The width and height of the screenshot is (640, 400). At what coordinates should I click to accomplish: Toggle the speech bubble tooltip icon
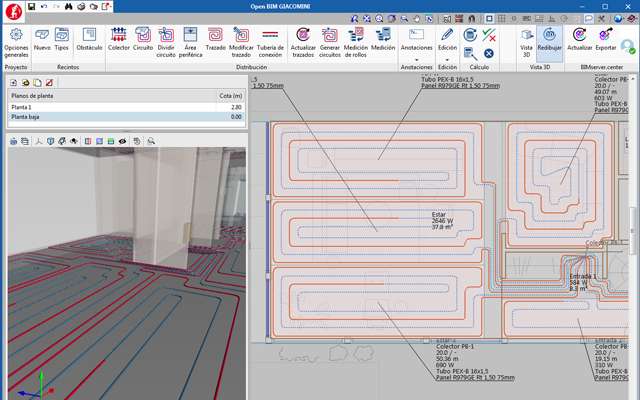[589, 19]
